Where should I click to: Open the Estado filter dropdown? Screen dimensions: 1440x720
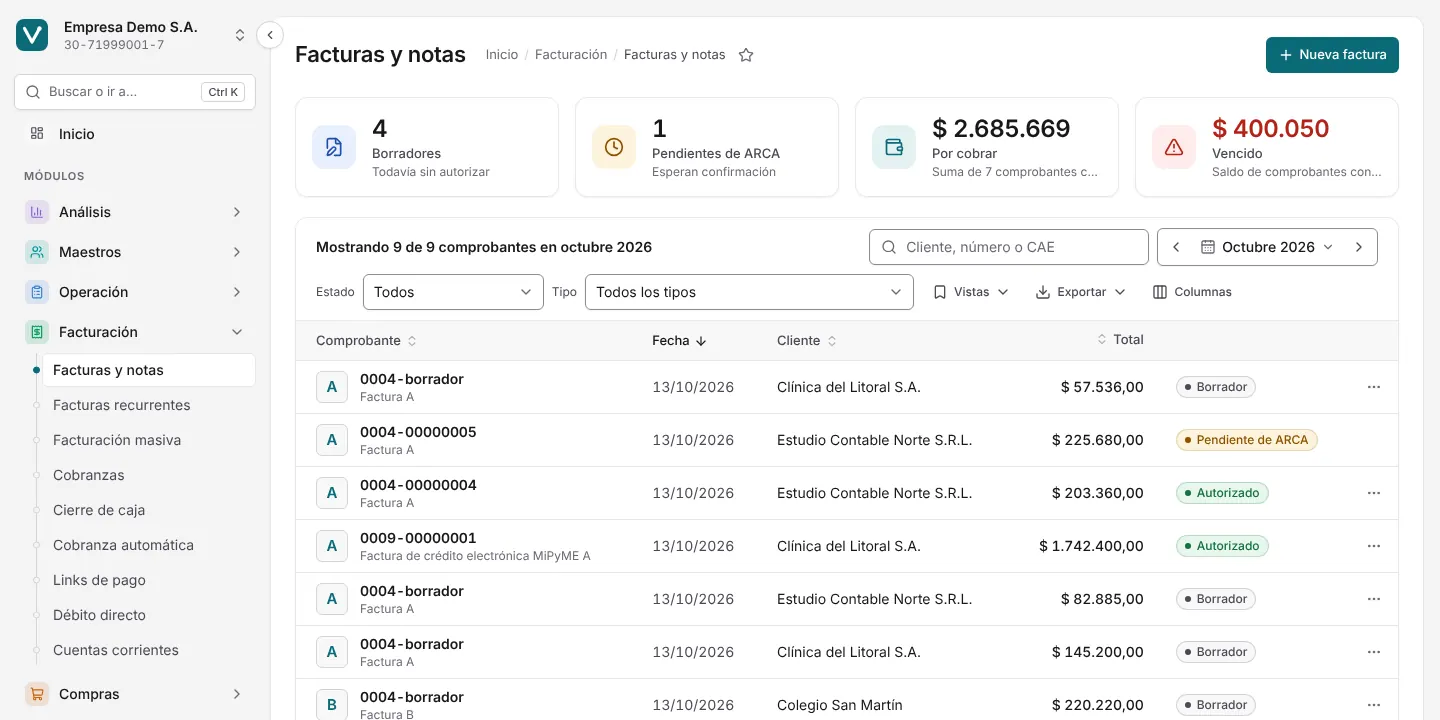[453, 292]
